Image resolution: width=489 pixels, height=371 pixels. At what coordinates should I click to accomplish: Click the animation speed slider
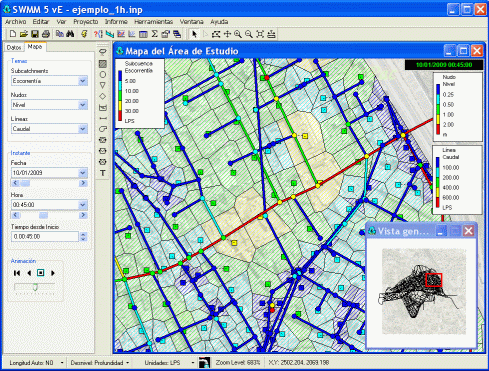35,287
